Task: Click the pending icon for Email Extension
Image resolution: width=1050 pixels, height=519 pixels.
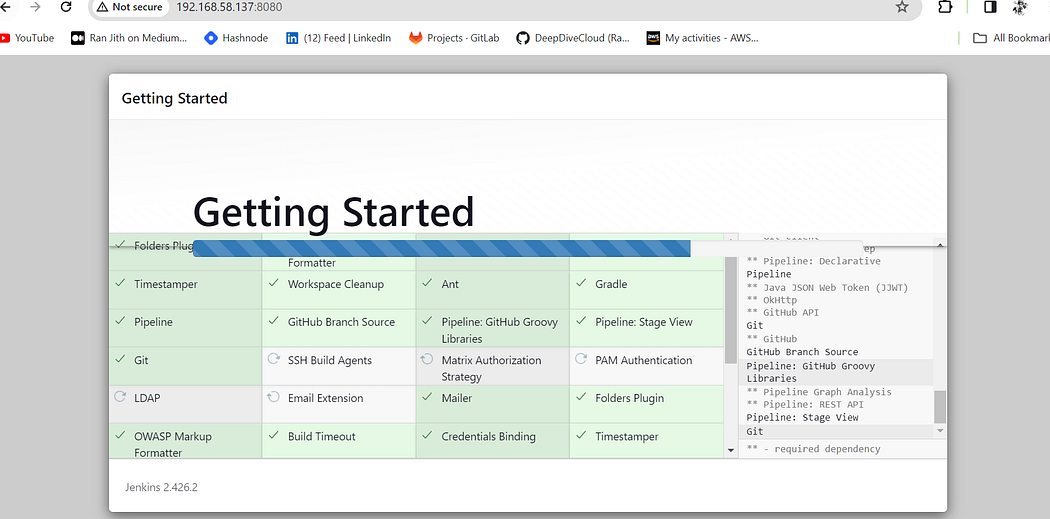Action: click(x=273, y=397)
